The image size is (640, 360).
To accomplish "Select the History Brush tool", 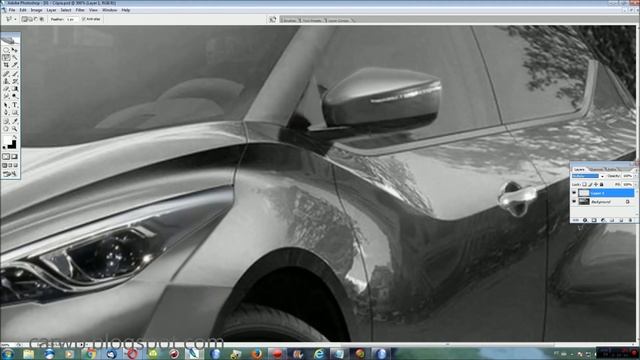I will (x=15, y=81).
